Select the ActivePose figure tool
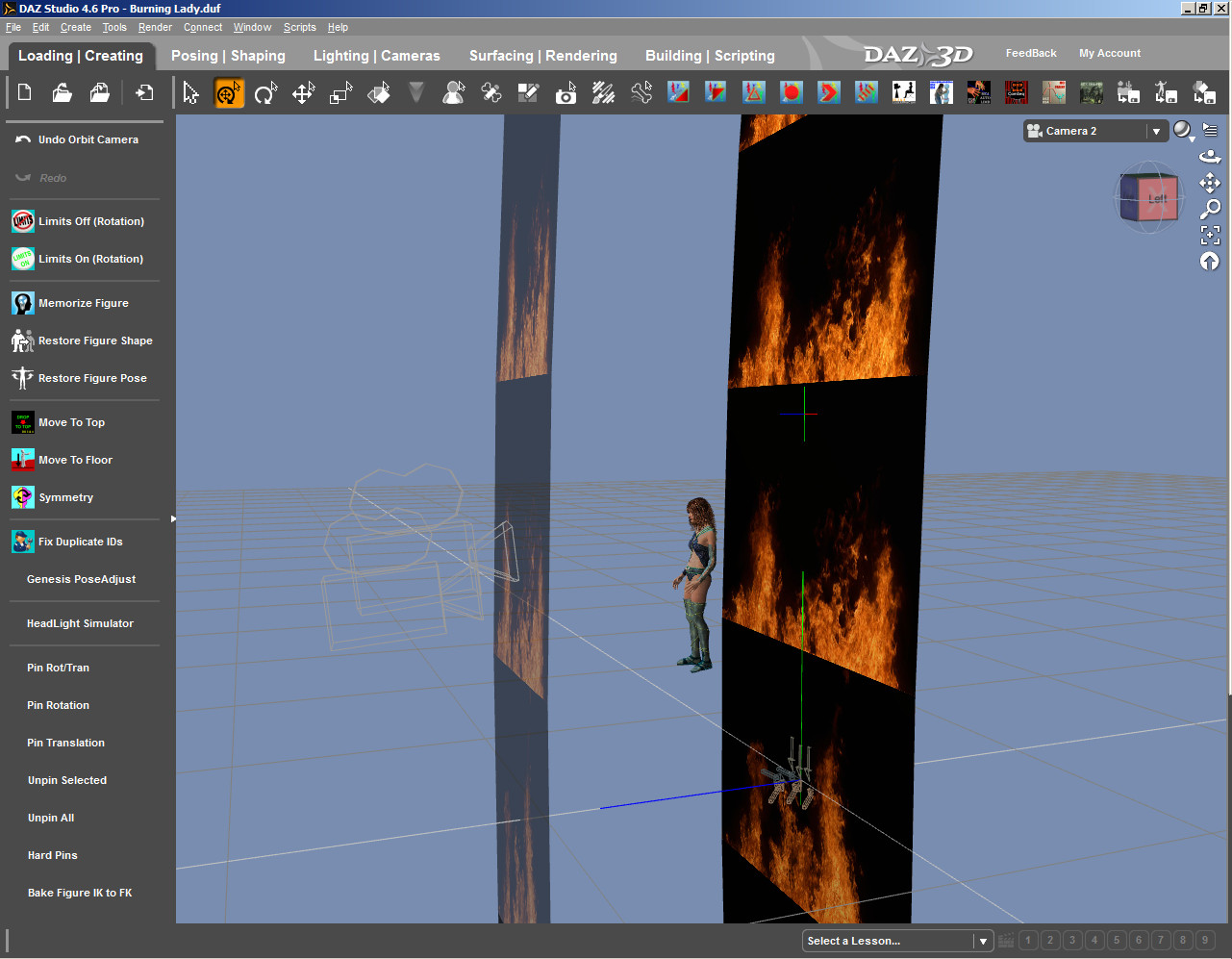 click(x=454, y=92)
